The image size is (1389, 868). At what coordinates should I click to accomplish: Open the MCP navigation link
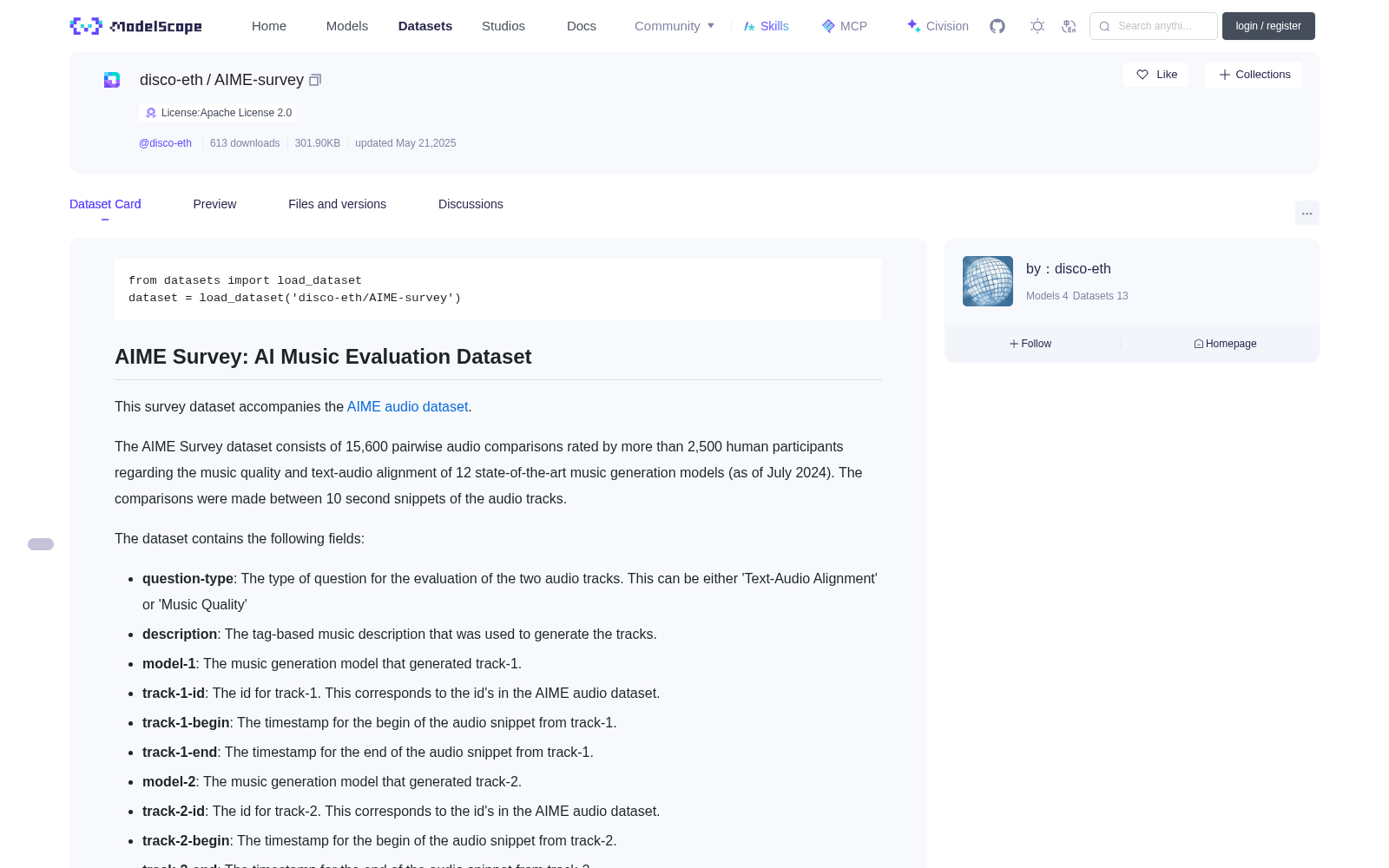[x=845, y=26]
